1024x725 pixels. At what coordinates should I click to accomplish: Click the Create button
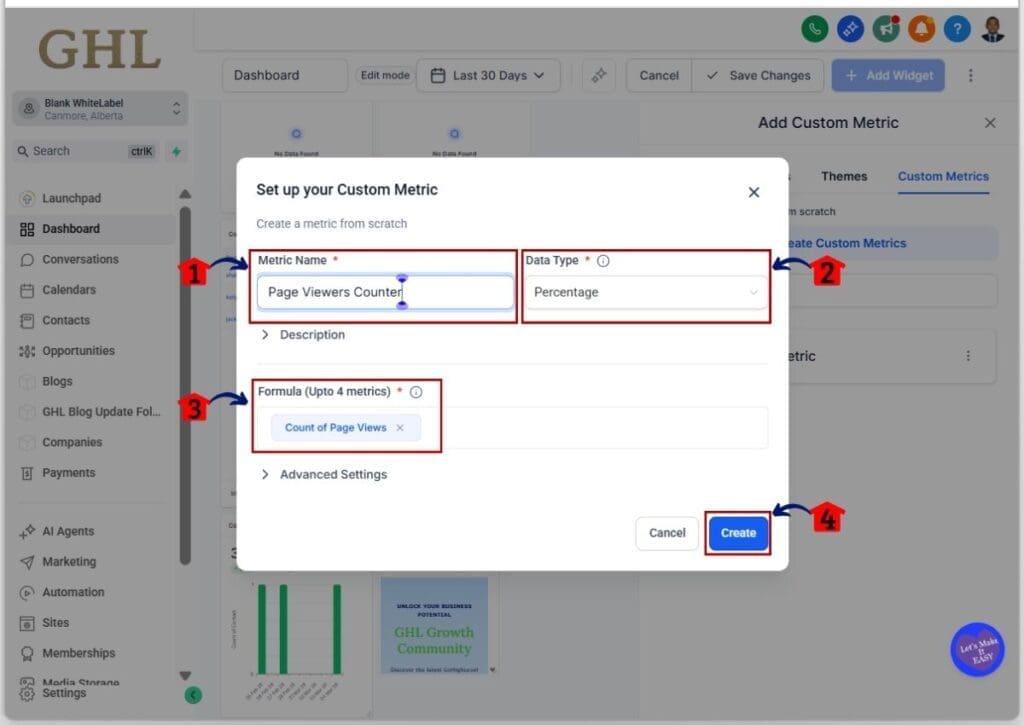[x=738, y=533]
